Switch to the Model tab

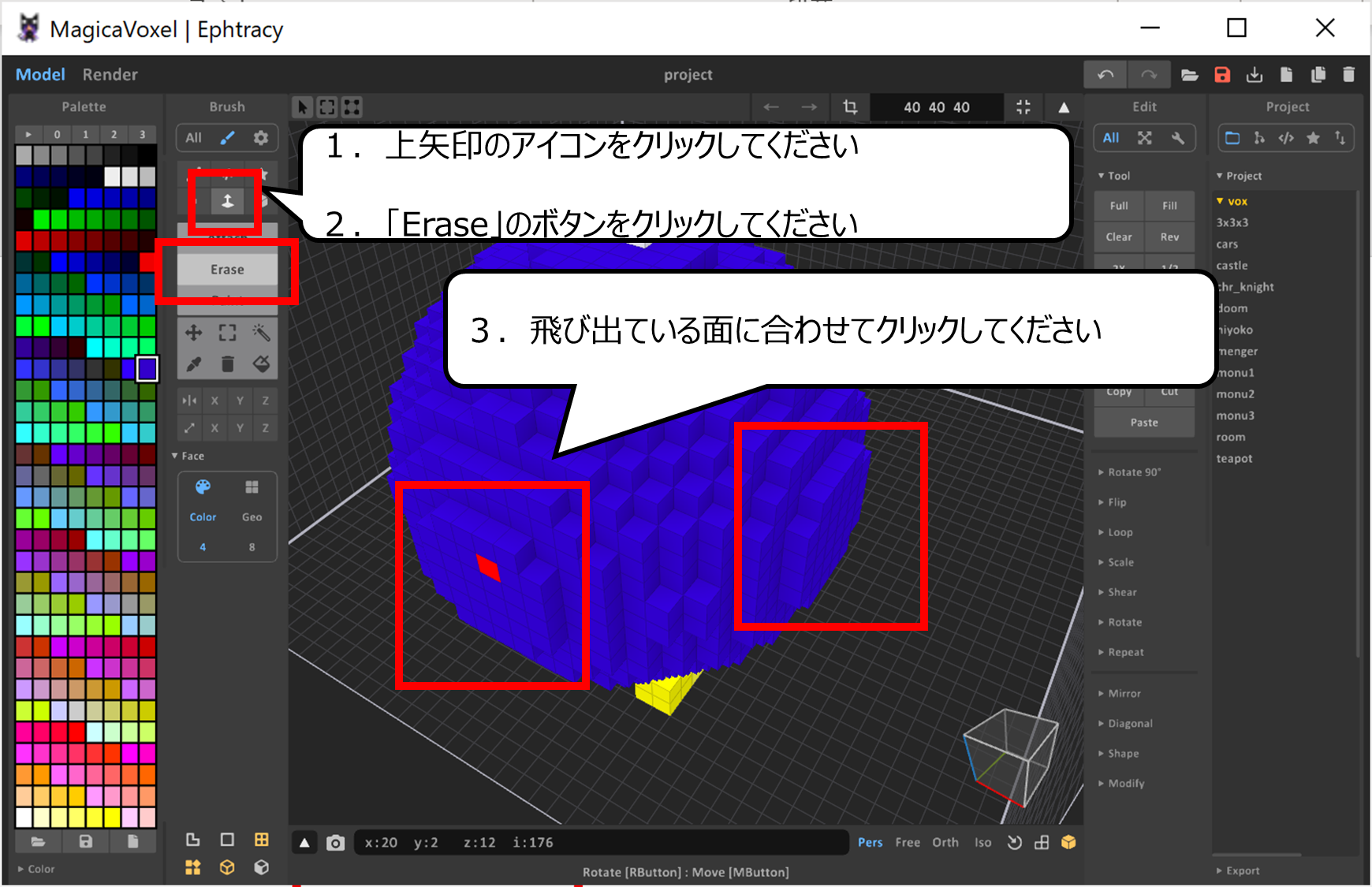pos(40,75)
